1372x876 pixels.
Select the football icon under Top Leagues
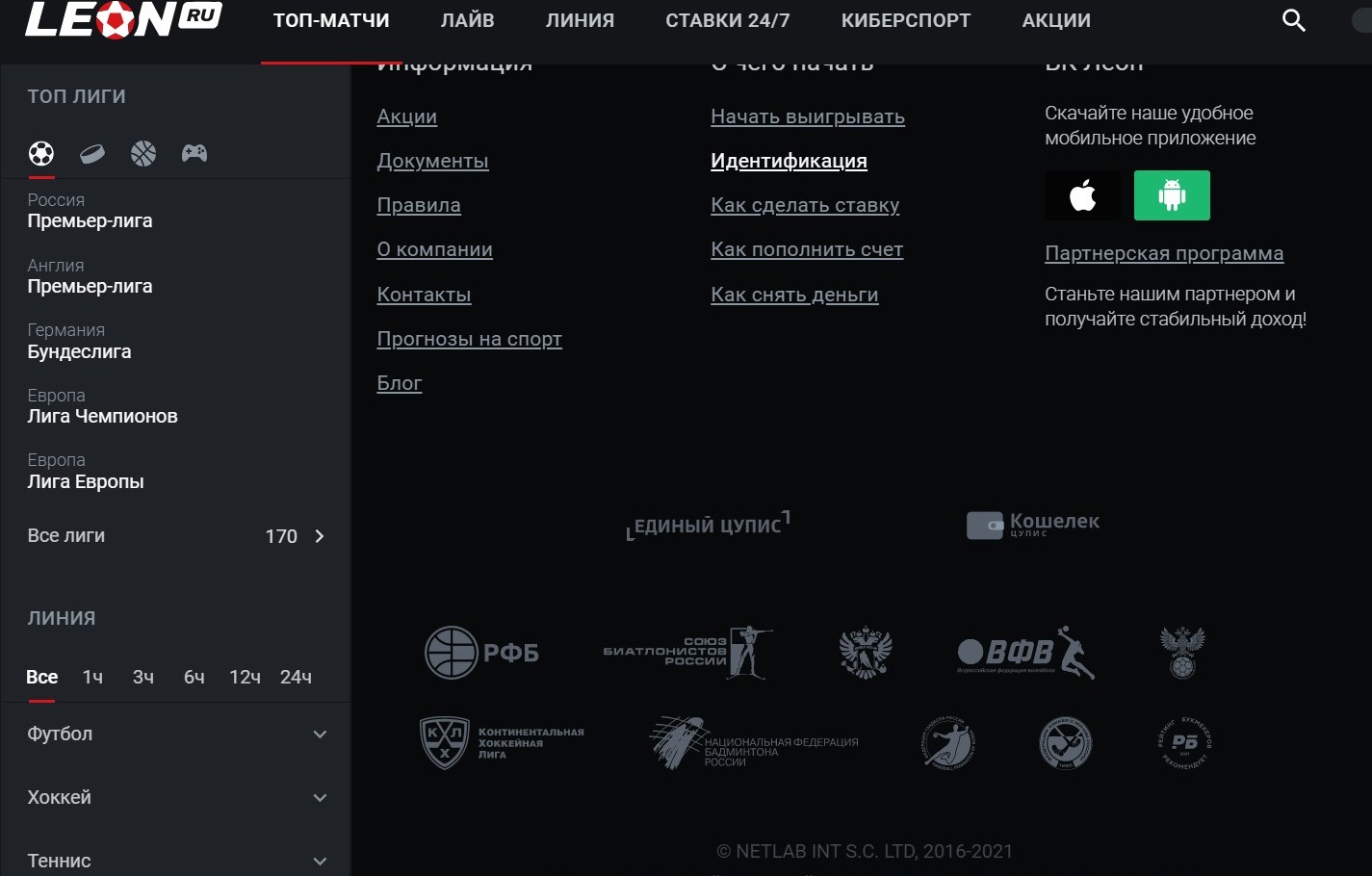pyautogui.click(x=41, y=153)
